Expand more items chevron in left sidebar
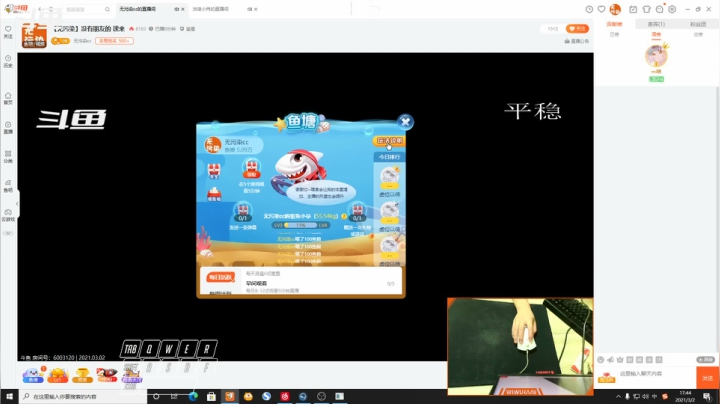 (8, 233)
